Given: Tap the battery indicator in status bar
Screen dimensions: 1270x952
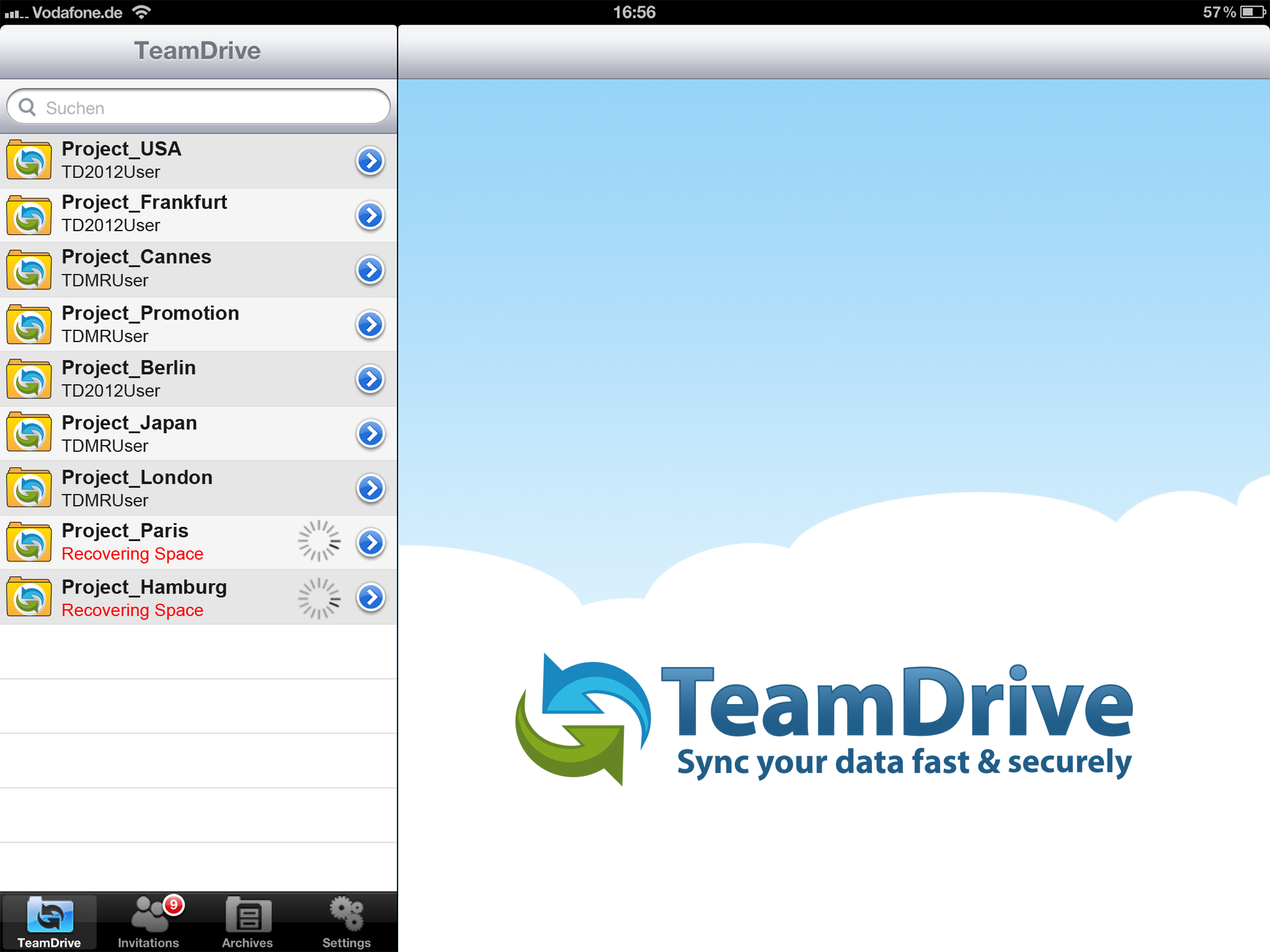Looking at the screenshot, I should 1253,12.
